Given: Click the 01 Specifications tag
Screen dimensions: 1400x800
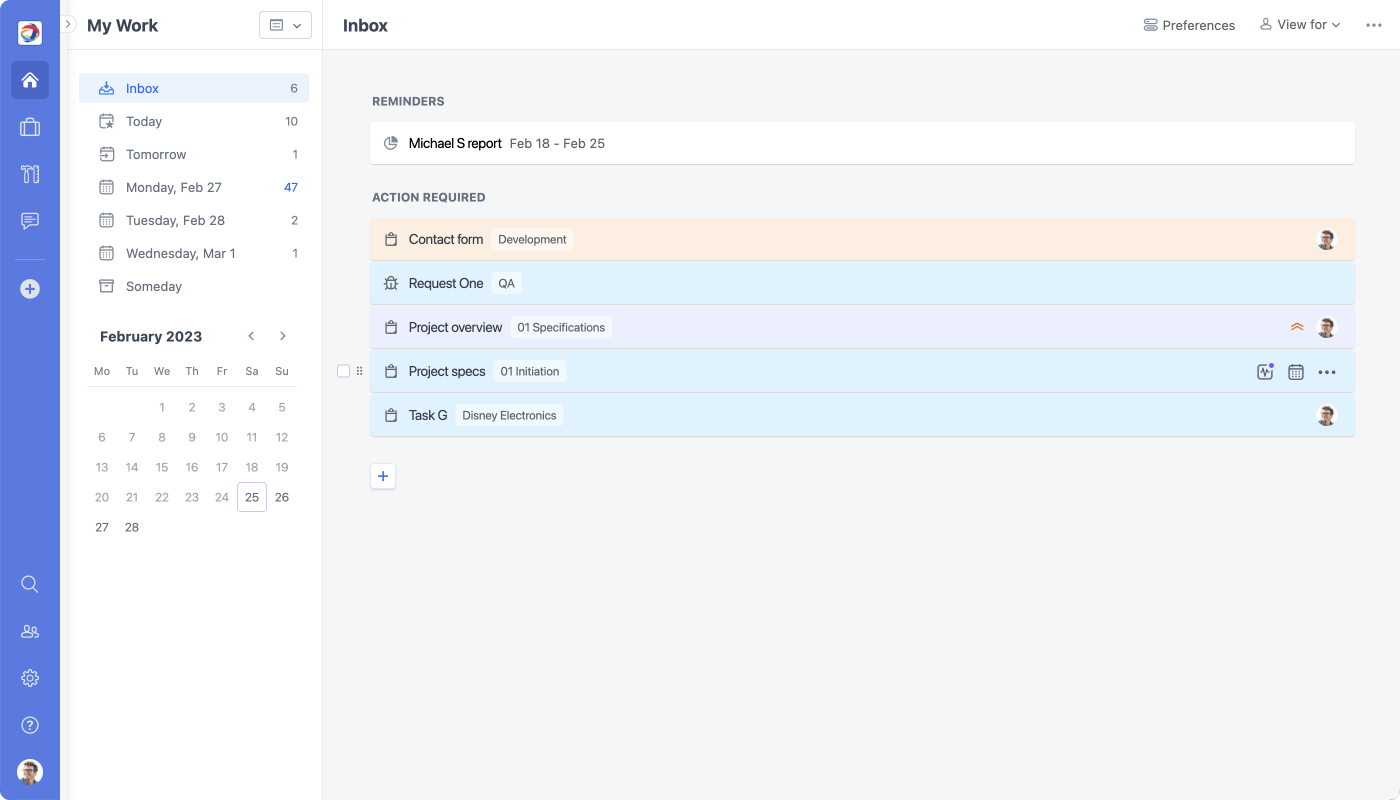Looking at the screenshot, I should click(561, 327).
